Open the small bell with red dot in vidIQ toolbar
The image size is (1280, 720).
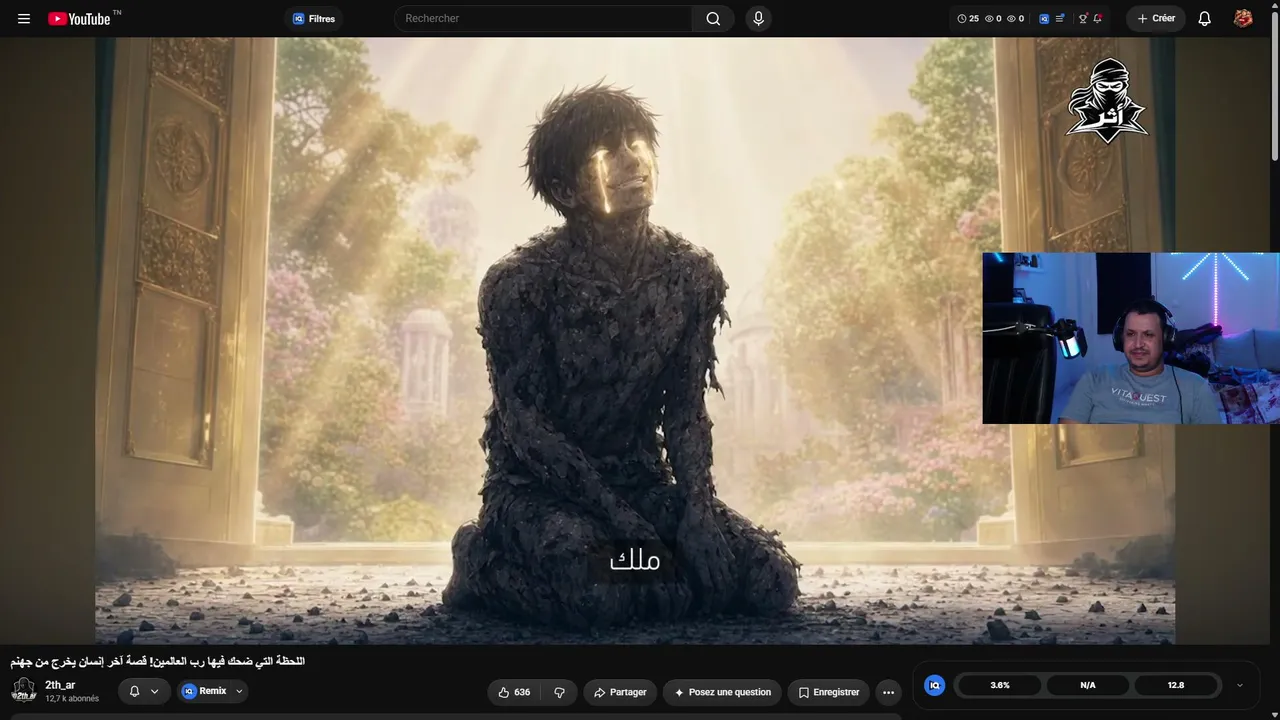click(1098, 18)
